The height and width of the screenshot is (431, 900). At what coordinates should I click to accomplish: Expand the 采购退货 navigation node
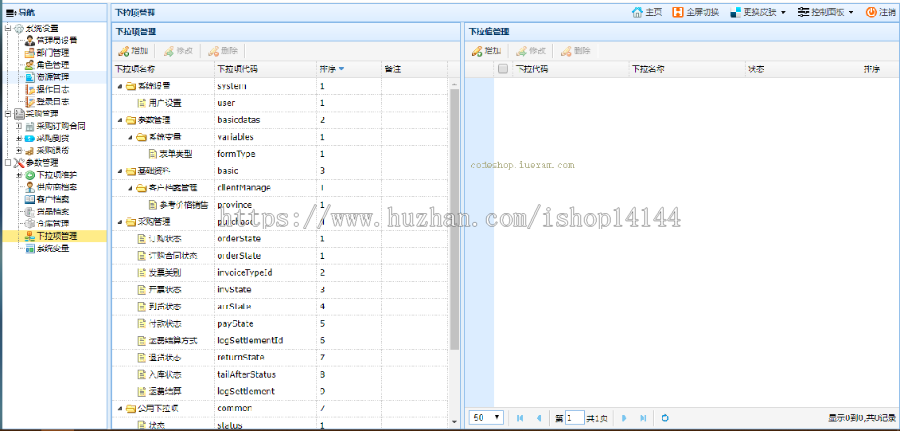[19, 150]
